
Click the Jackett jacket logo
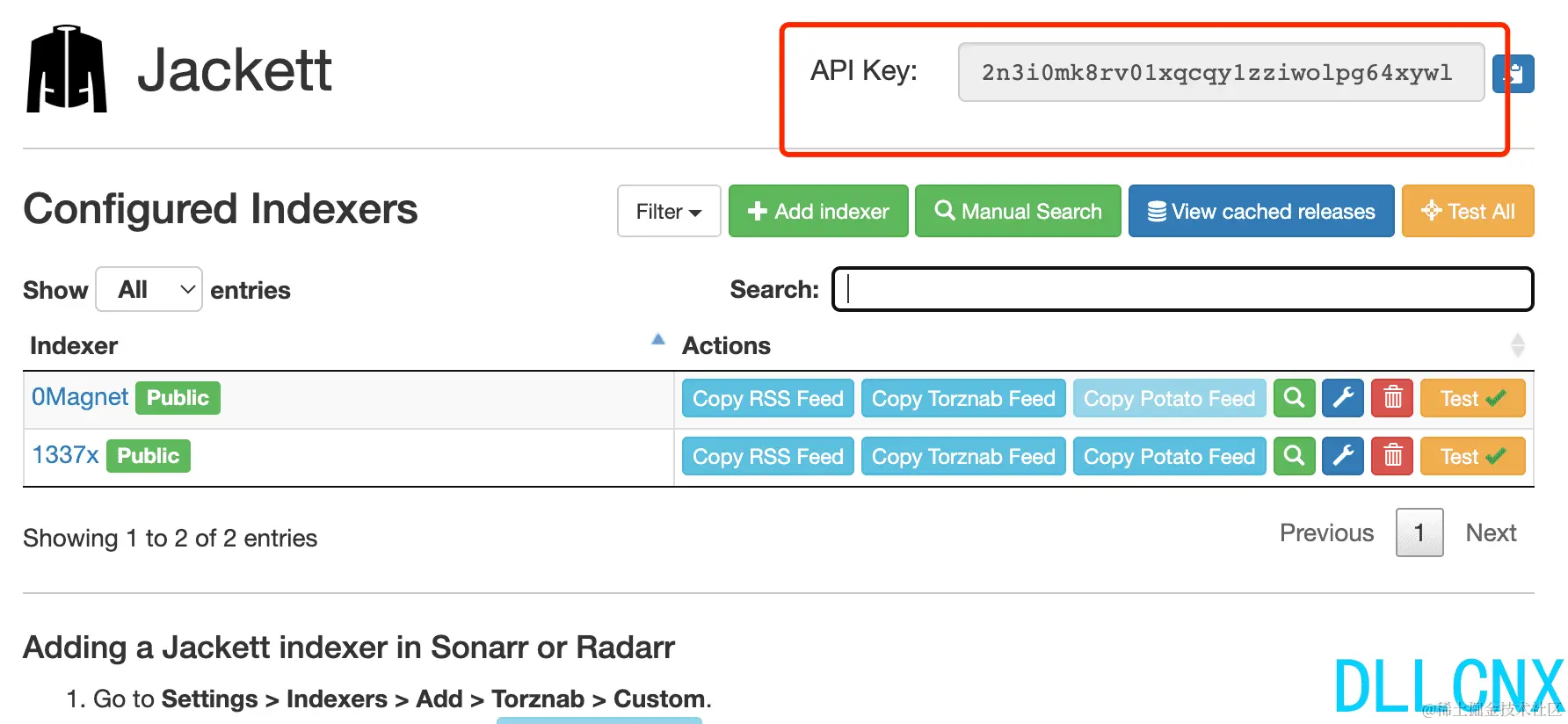(x=67, y=69)
